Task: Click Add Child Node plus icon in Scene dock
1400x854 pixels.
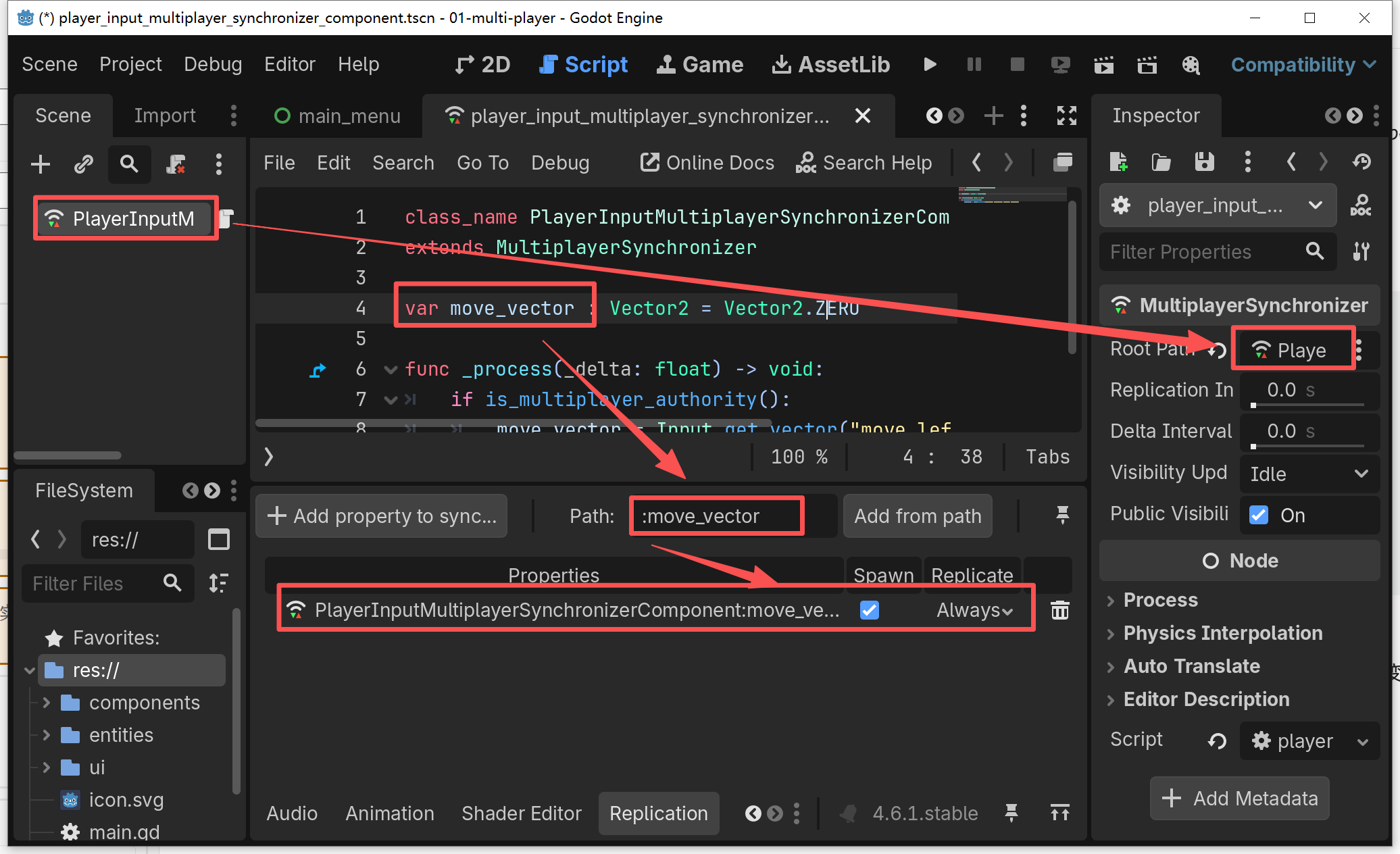Action: pos(41,164)
